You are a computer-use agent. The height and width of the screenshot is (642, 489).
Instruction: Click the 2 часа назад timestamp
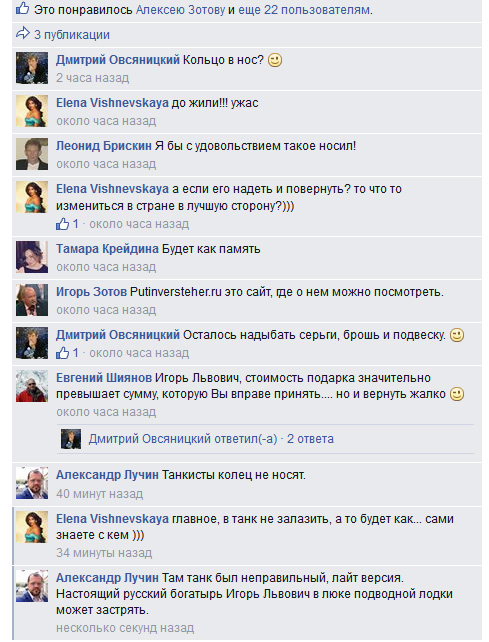[93, 78]
